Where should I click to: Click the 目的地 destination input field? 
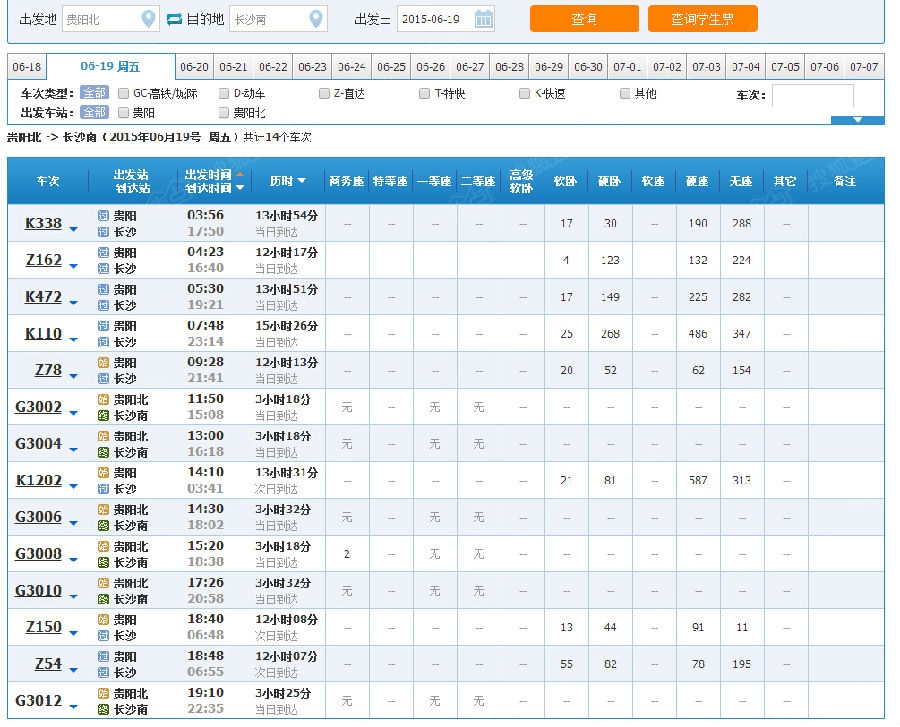[278, 19]
